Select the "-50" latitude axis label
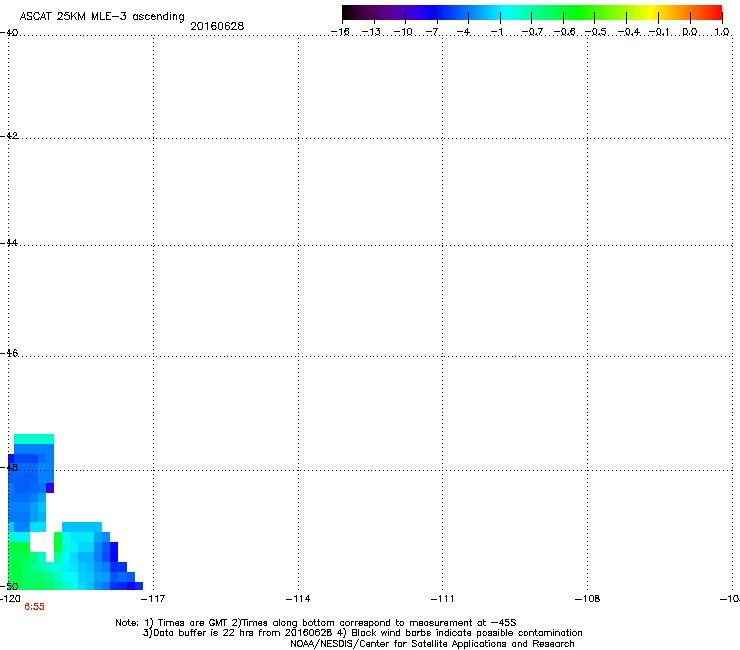This screenshot has height=650, width=740. pyautogui.click(x=9, y=587)
